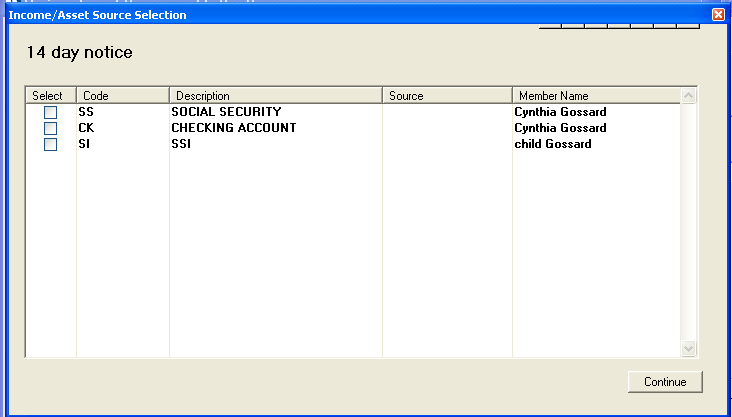The image size is (732, 417).
Task: Select the SOCIAL SECURITY description cell
Action: pos(226,112)
